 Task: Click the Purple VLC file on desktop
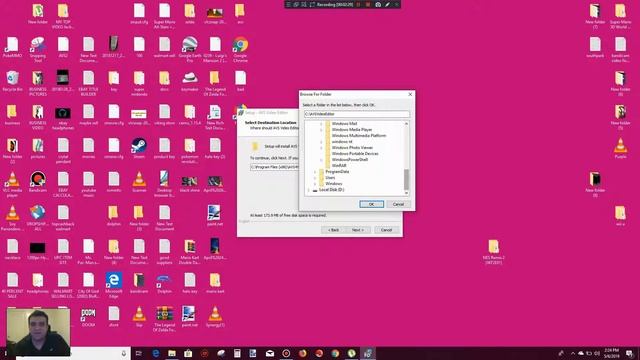[620, 149]
